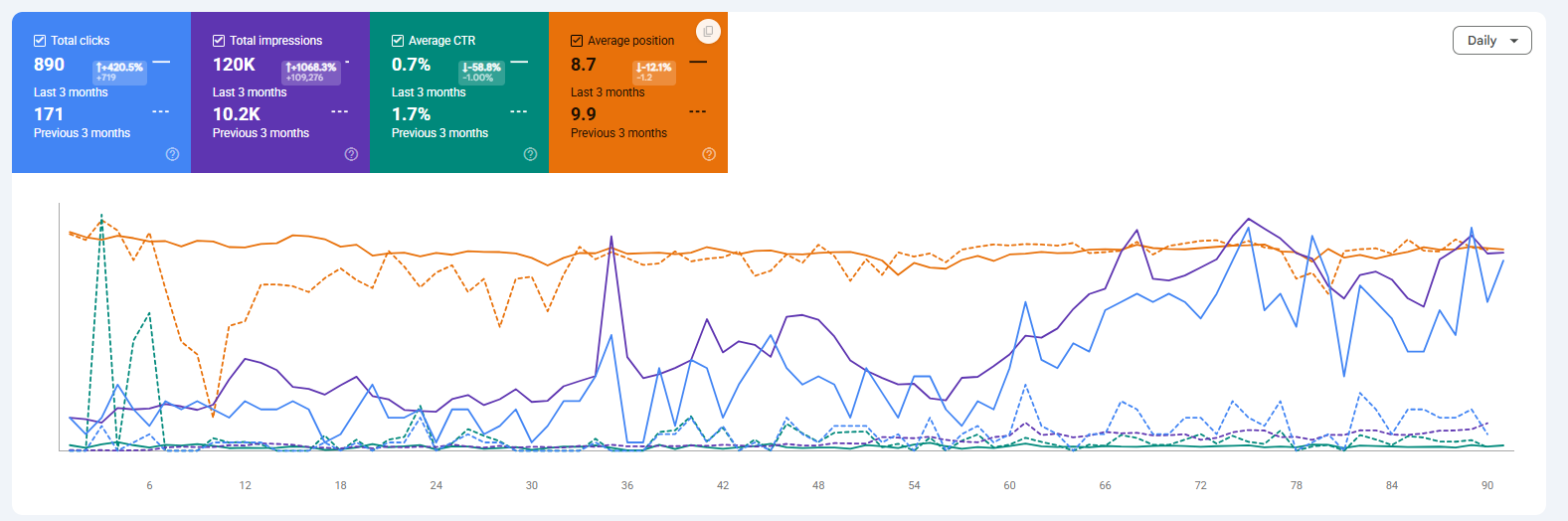This screenshot has height=521, width=1568.
Task: Click the -58.8% change badge
Action: [x=481, y=72]
